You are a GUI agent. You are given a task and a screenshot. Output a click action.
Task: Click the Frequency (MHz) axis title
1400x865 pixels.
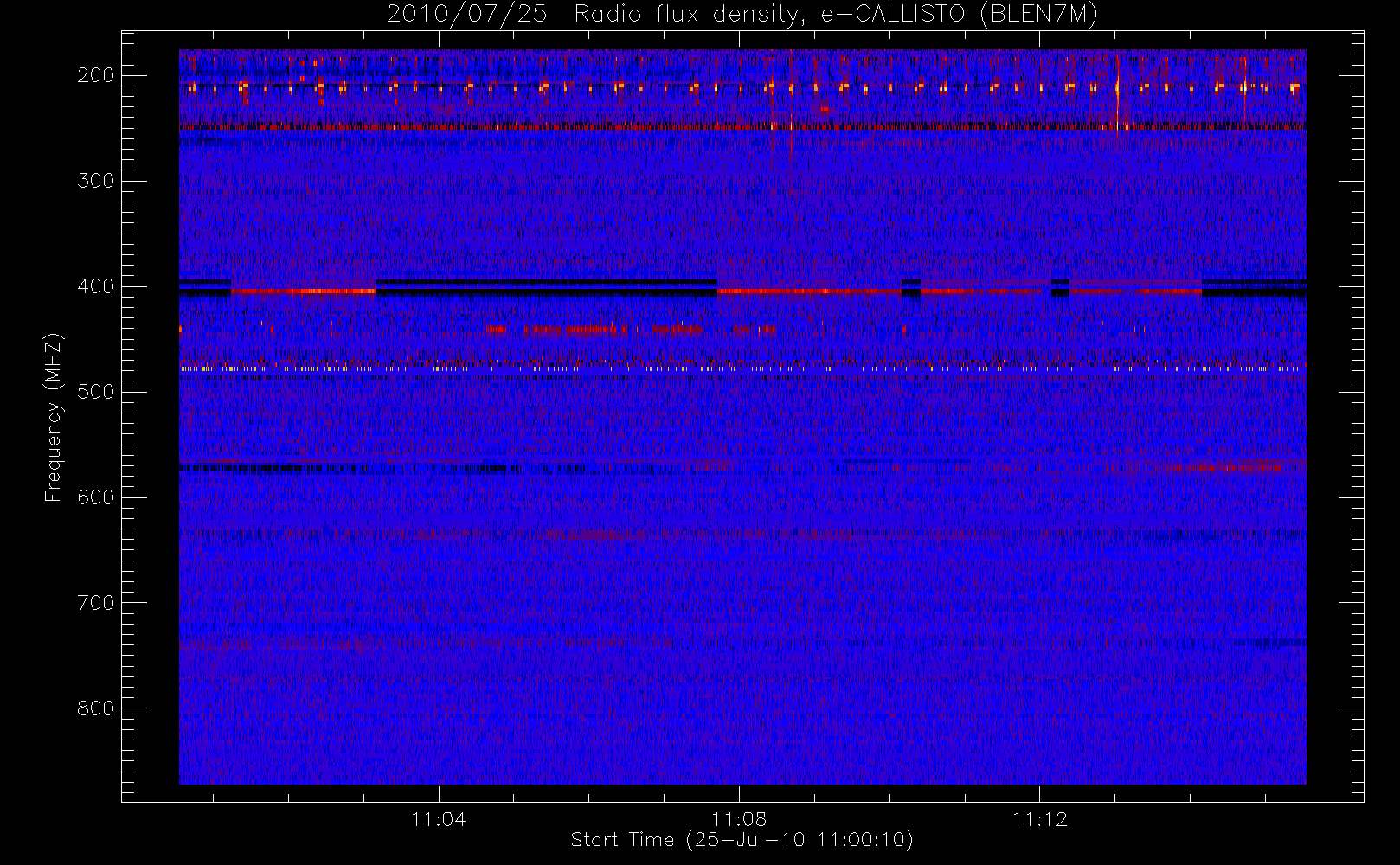pyautogui.click(x=54, y=417)
